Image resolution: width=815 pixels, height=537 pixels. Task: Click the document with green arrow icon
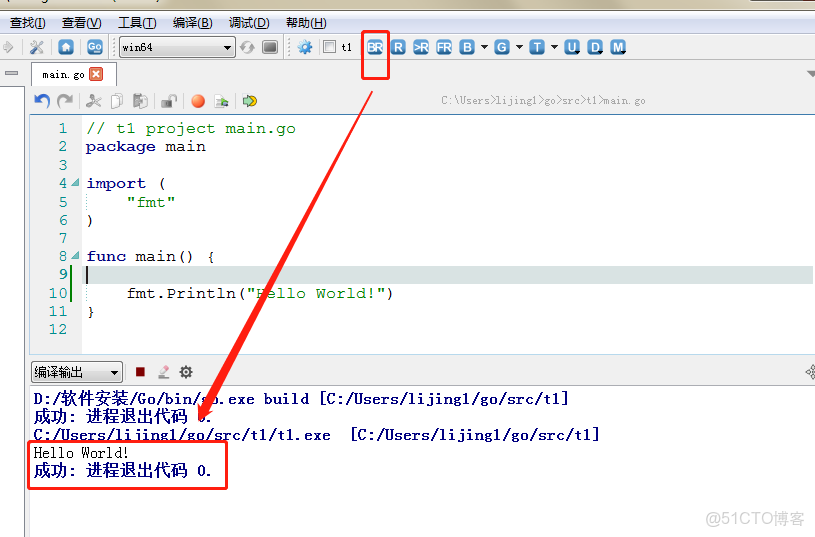(222, 101)
